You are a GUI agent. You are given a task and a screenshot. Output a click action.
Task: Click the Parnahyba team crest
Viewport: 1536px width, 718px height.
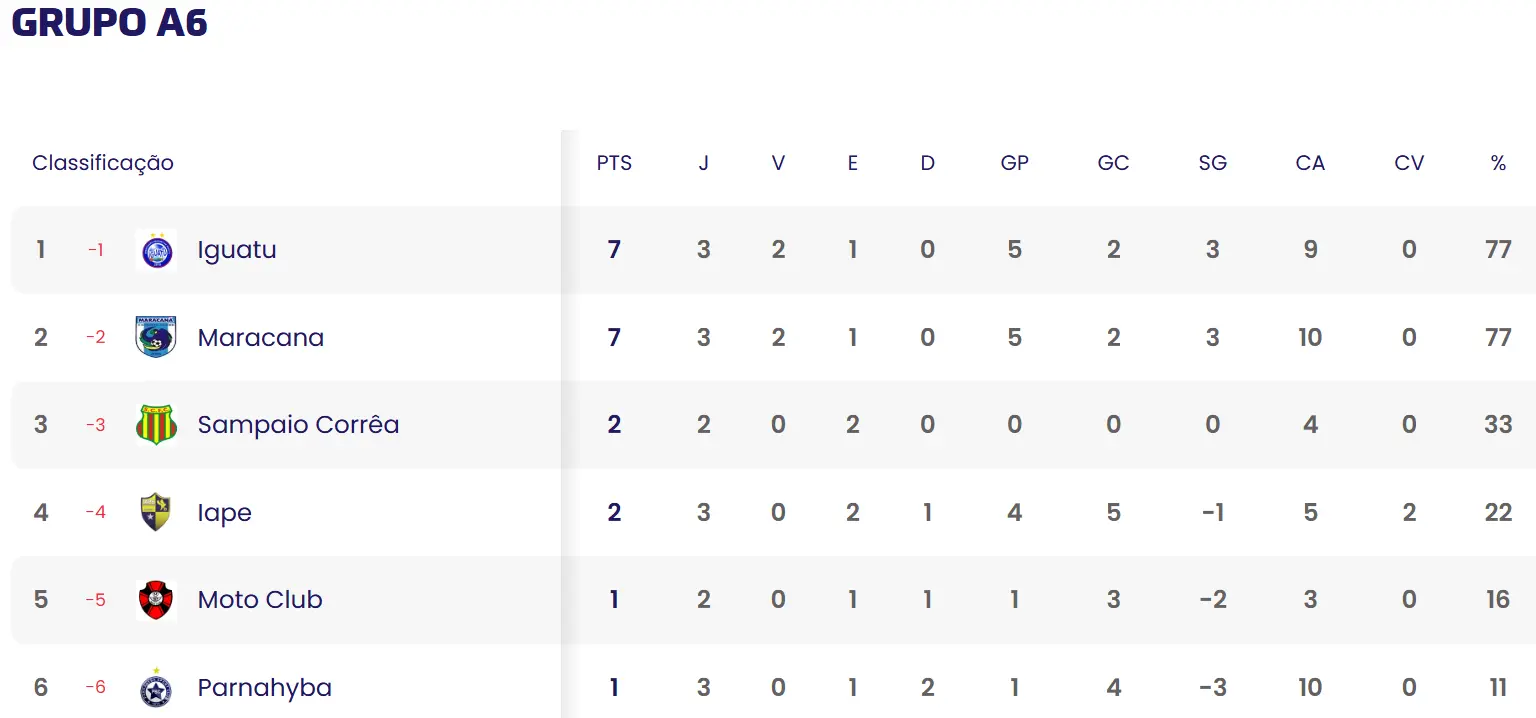point(156,688)
